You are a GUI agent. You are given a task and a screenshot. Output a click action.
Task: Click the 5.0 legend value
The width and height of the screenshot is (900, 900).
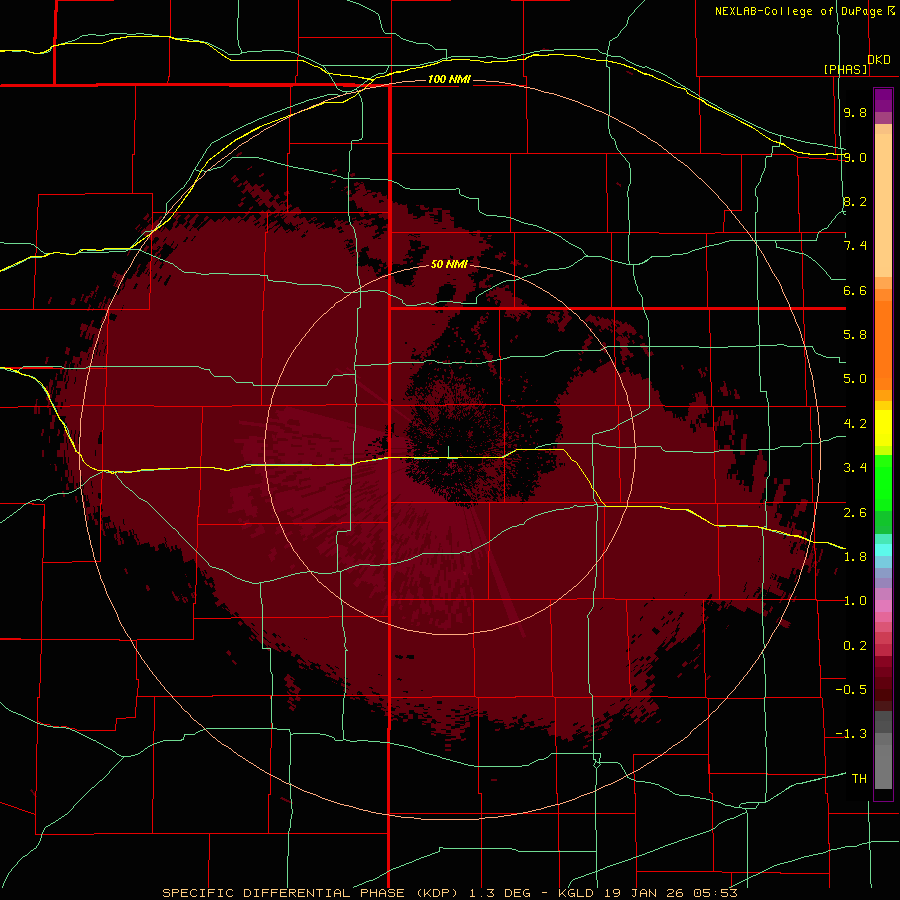(x=855, y=379)
